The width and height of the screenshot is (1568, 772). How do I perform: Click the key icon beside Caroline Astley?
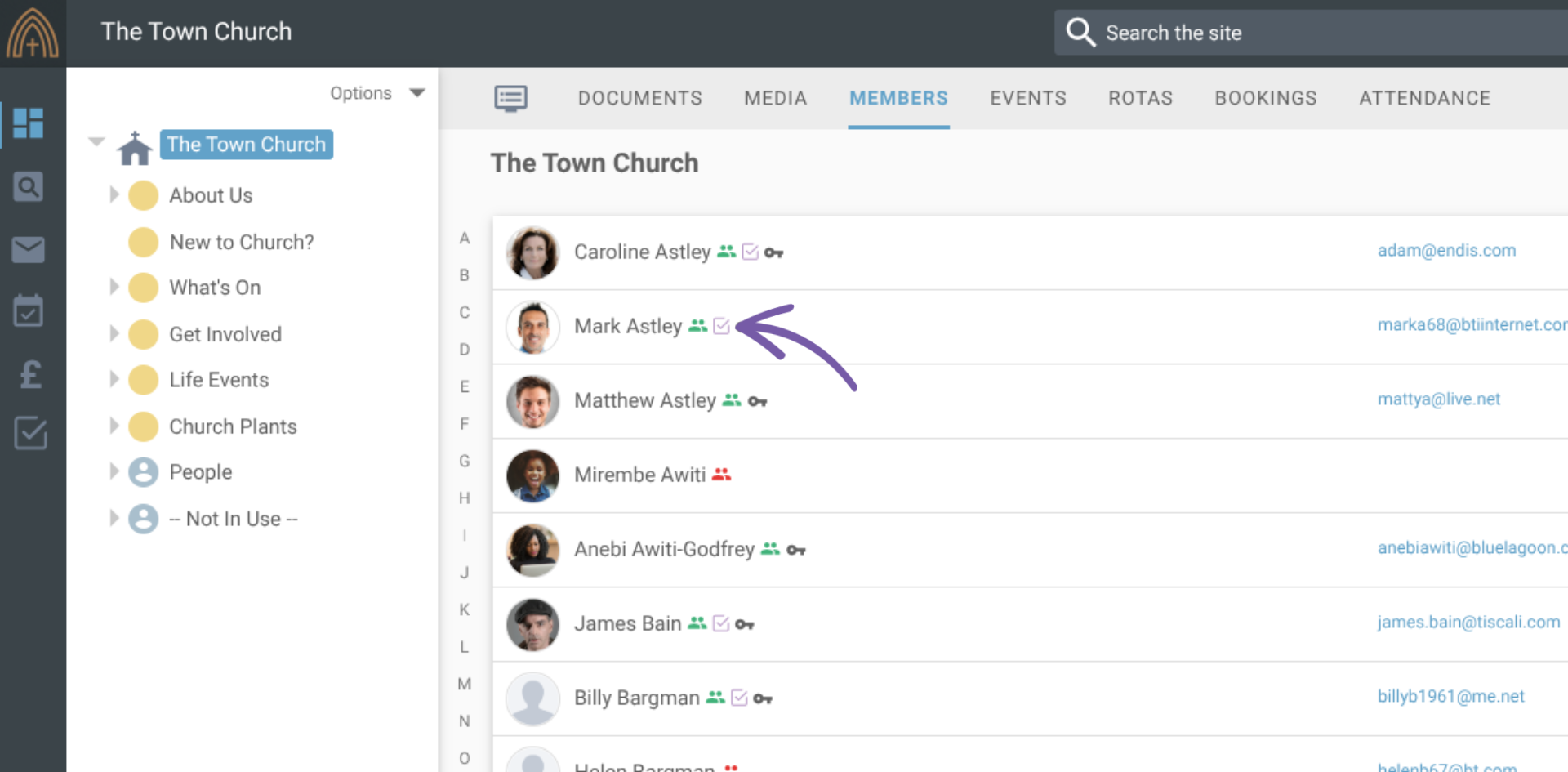[773, 253]
